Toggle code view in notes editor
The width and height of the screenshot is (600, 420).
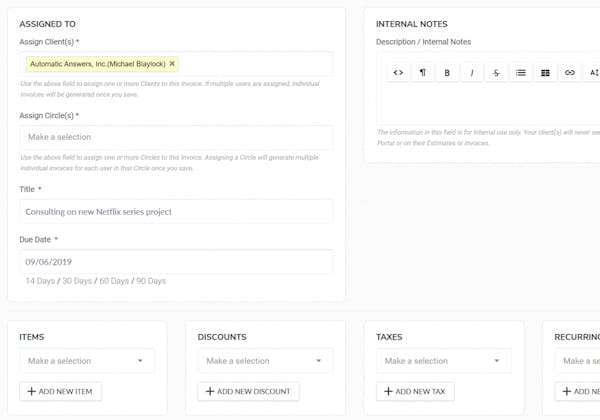(398, 73)
